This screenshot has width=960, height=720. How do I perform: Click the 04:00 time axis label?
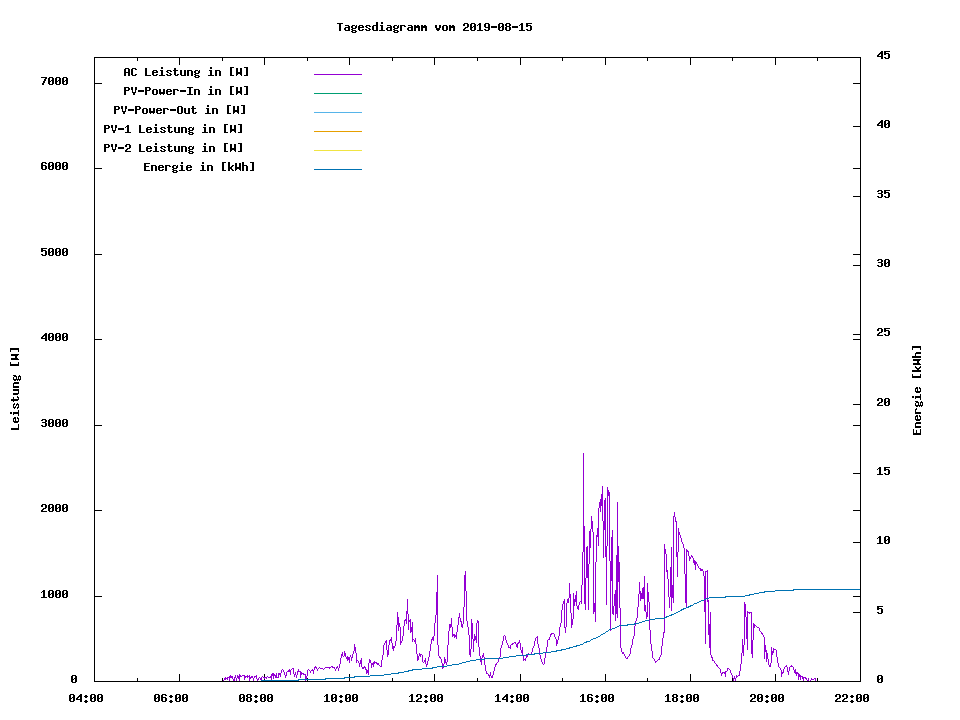86,698
